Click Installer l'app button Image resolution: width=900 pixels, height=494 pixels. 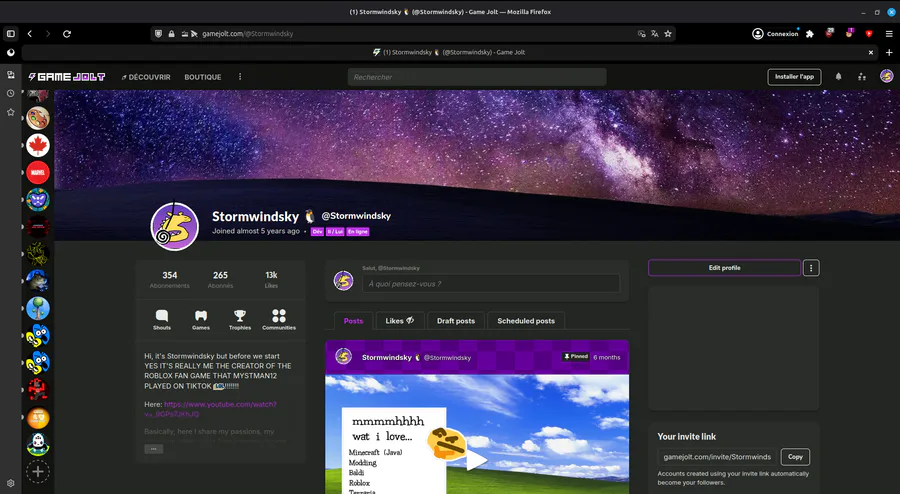point(794,77)
